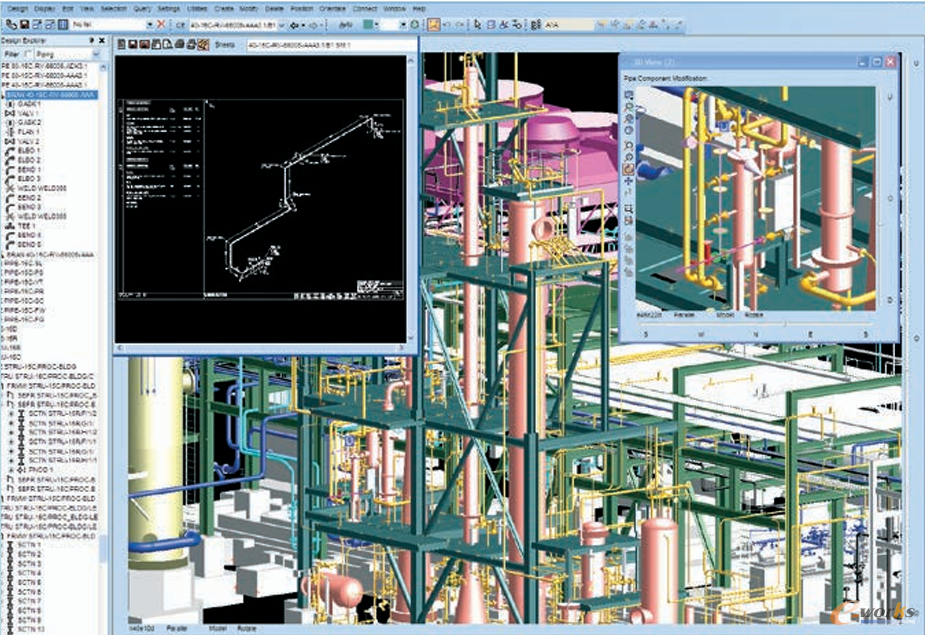This screenshot has height=635, width=925.
Task: Click the highlighted orange toolbar icon
Action: point(434,25)
